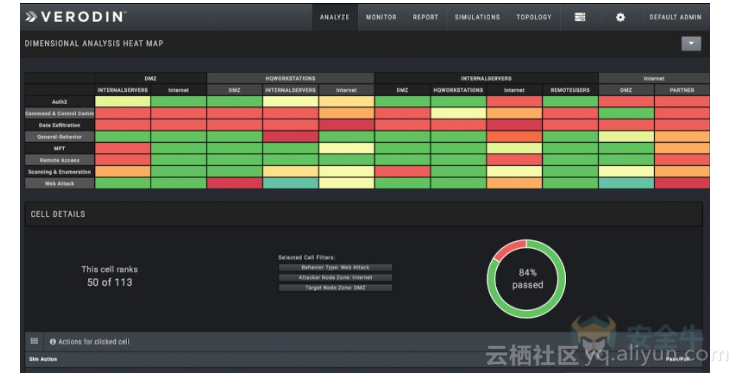740x378 pixels.
Task: Select Web Attack cell under DMZ to Internet
Action: pyautogui.click(x=178, y=183)
